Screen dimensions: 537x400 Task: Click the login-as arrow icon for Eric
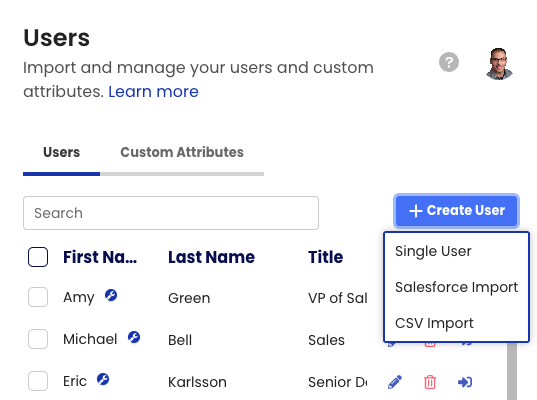point(465,382)
